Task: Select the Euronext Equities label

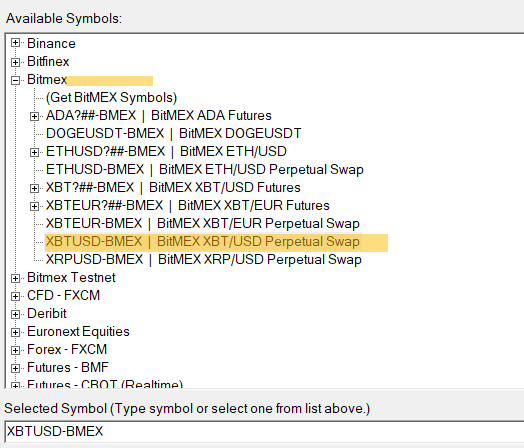Action: click(x=78, y=332)
